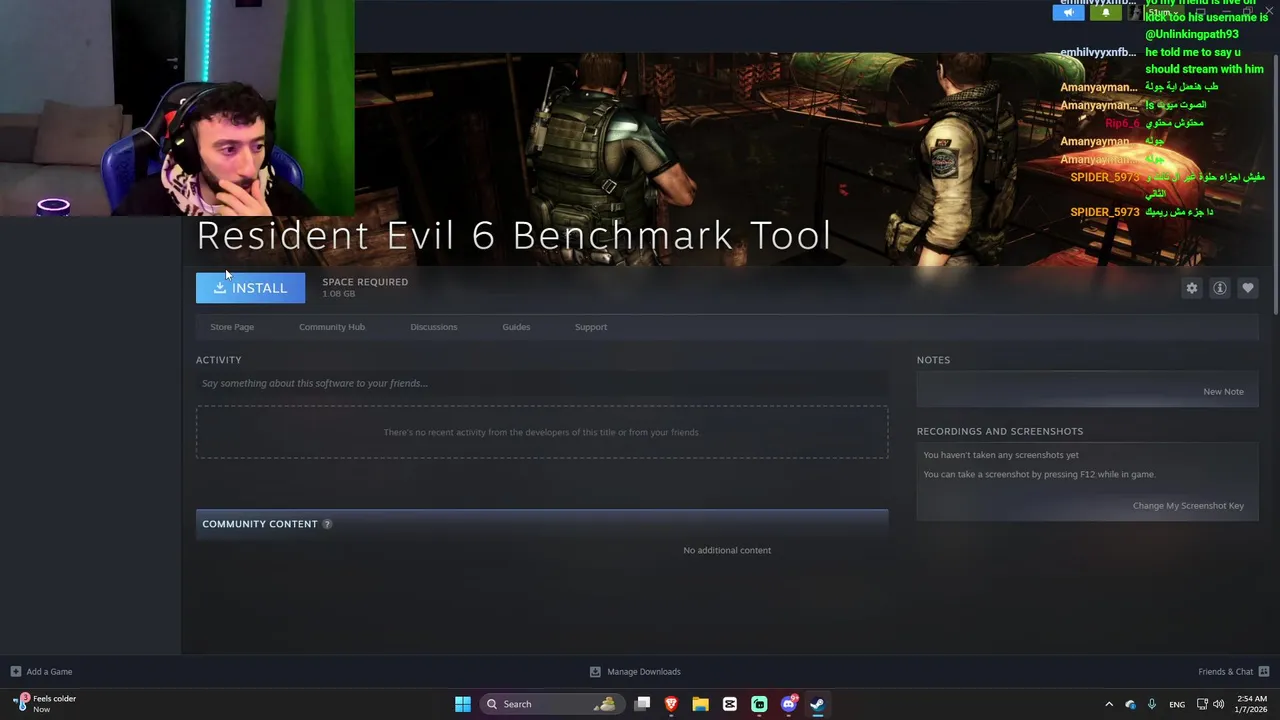Open Brave browser from the taskbar
This screenshot has height=720, width=1280.
(x=671, y=704)
